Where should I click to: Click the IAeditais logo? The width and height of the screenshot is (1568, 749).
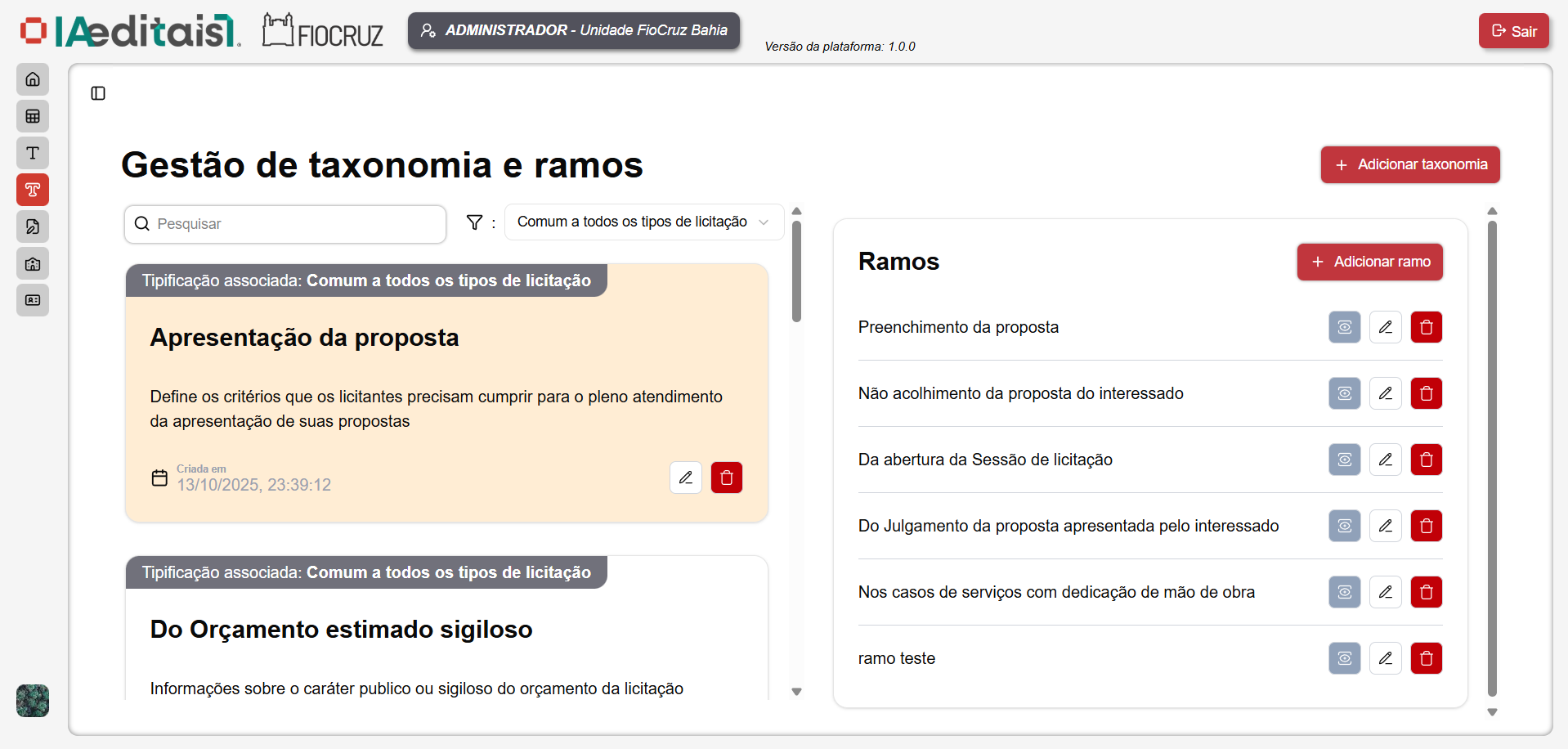coord(131,31)
